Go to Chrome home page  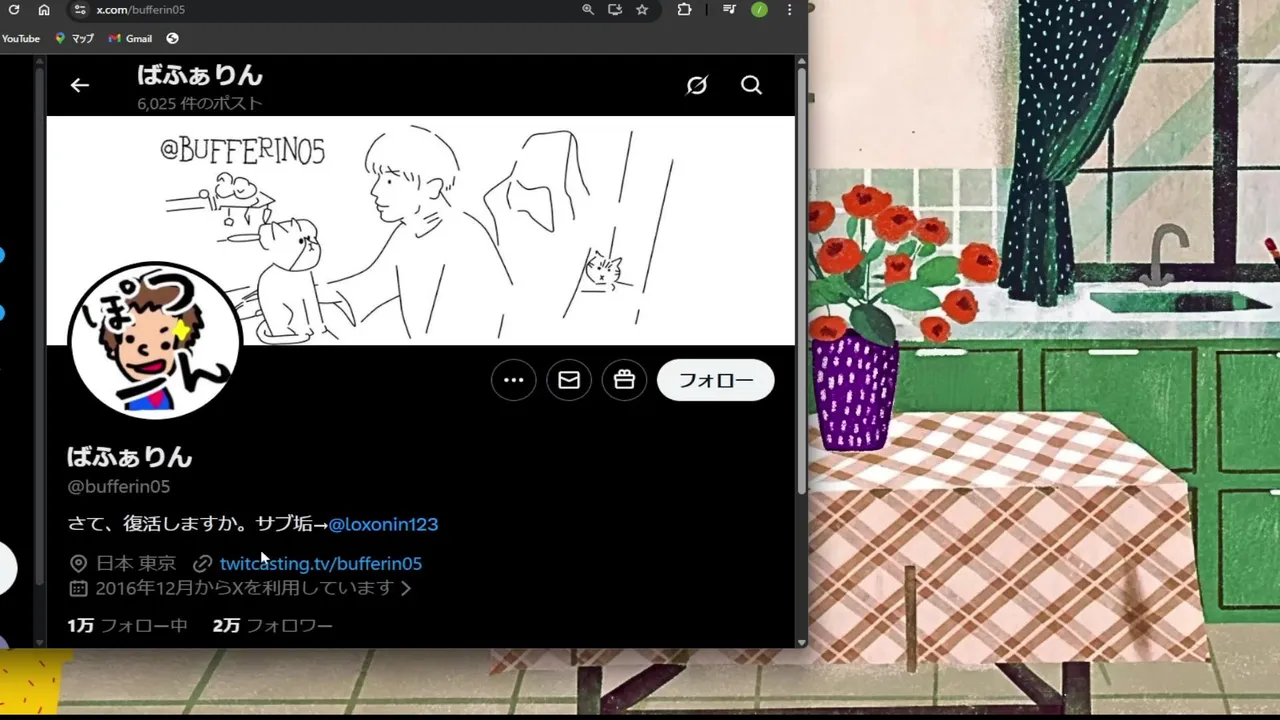tap(44, 9)
